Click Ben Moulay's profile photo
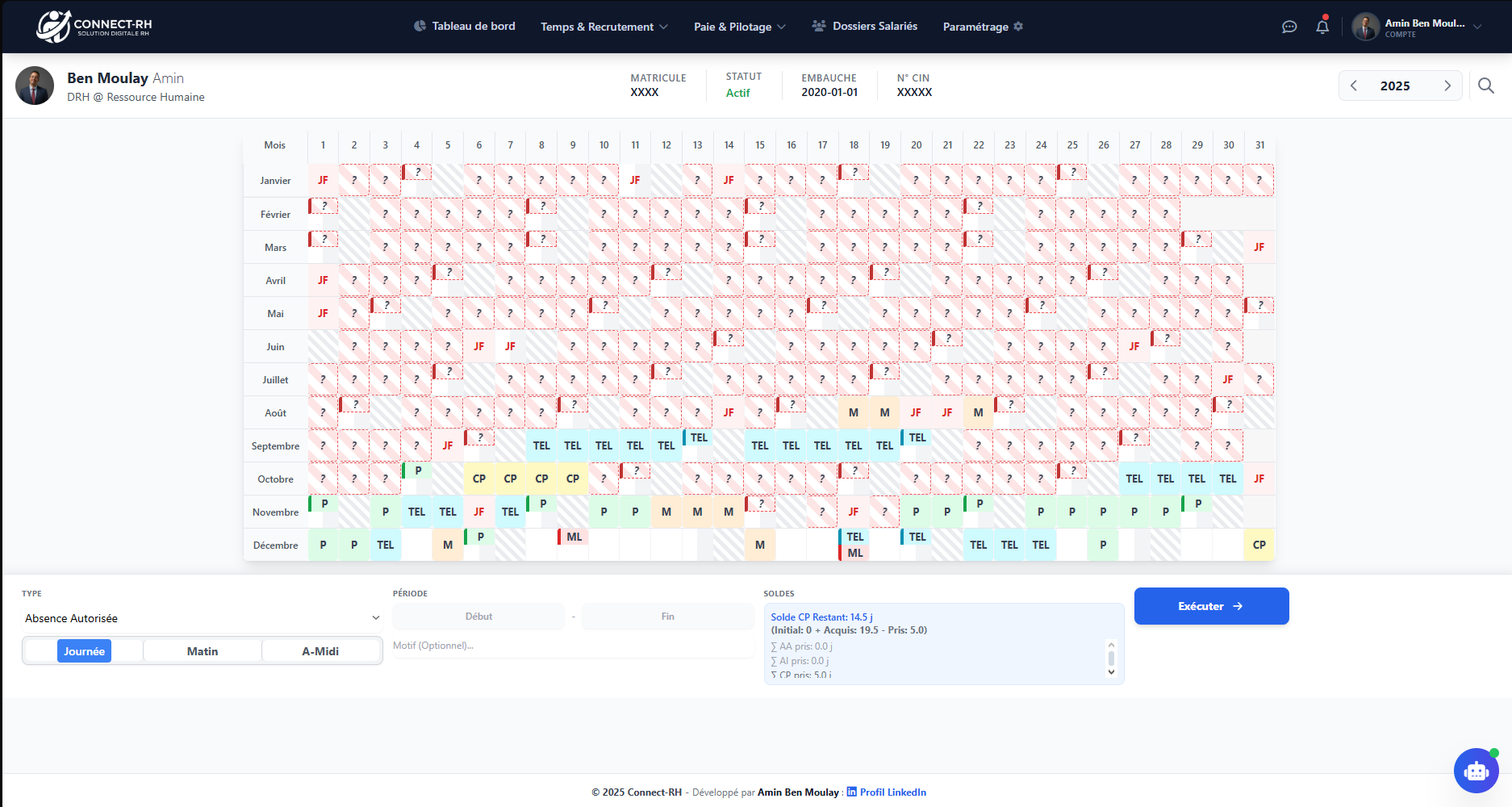The height and width of the screenshot is (807, 1512). 35,86
